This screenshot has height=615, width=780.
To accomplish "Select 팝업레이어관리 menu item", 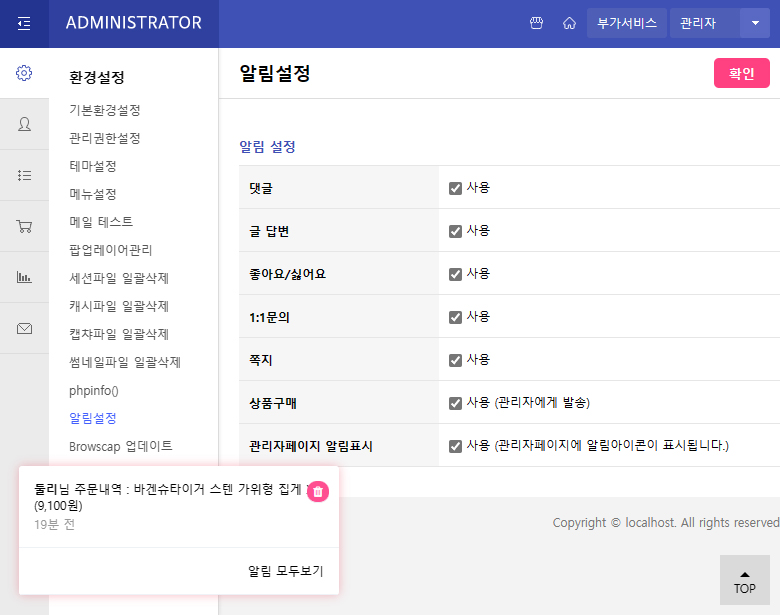I will tap(111, 250).
